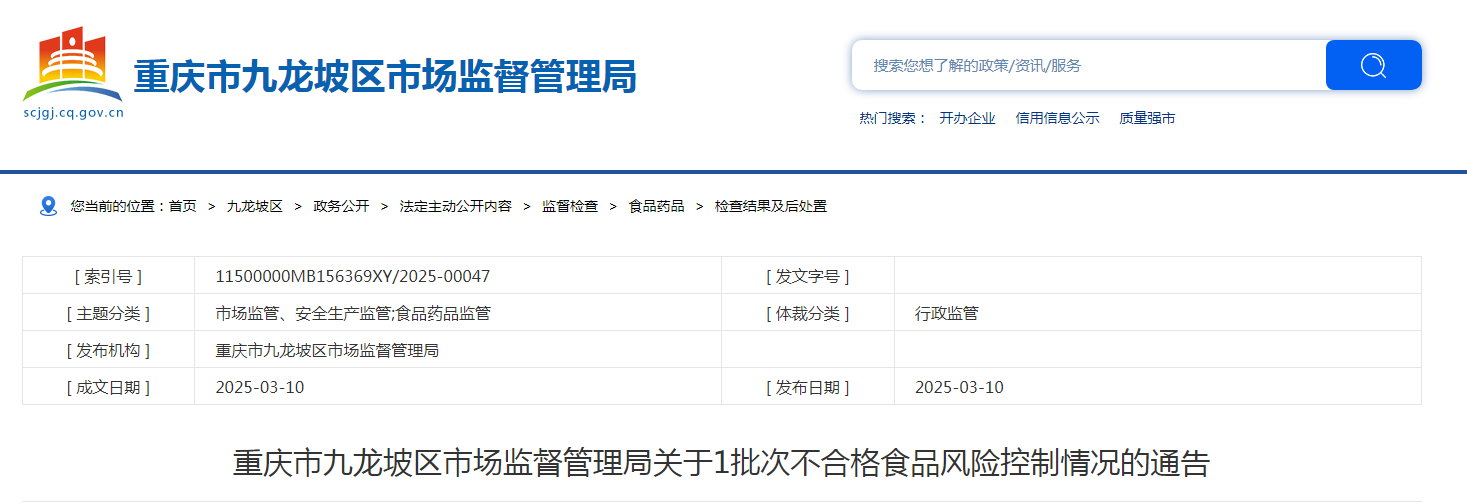
Task: Focus the policy search input field
Action: (x=1089, y=65)
